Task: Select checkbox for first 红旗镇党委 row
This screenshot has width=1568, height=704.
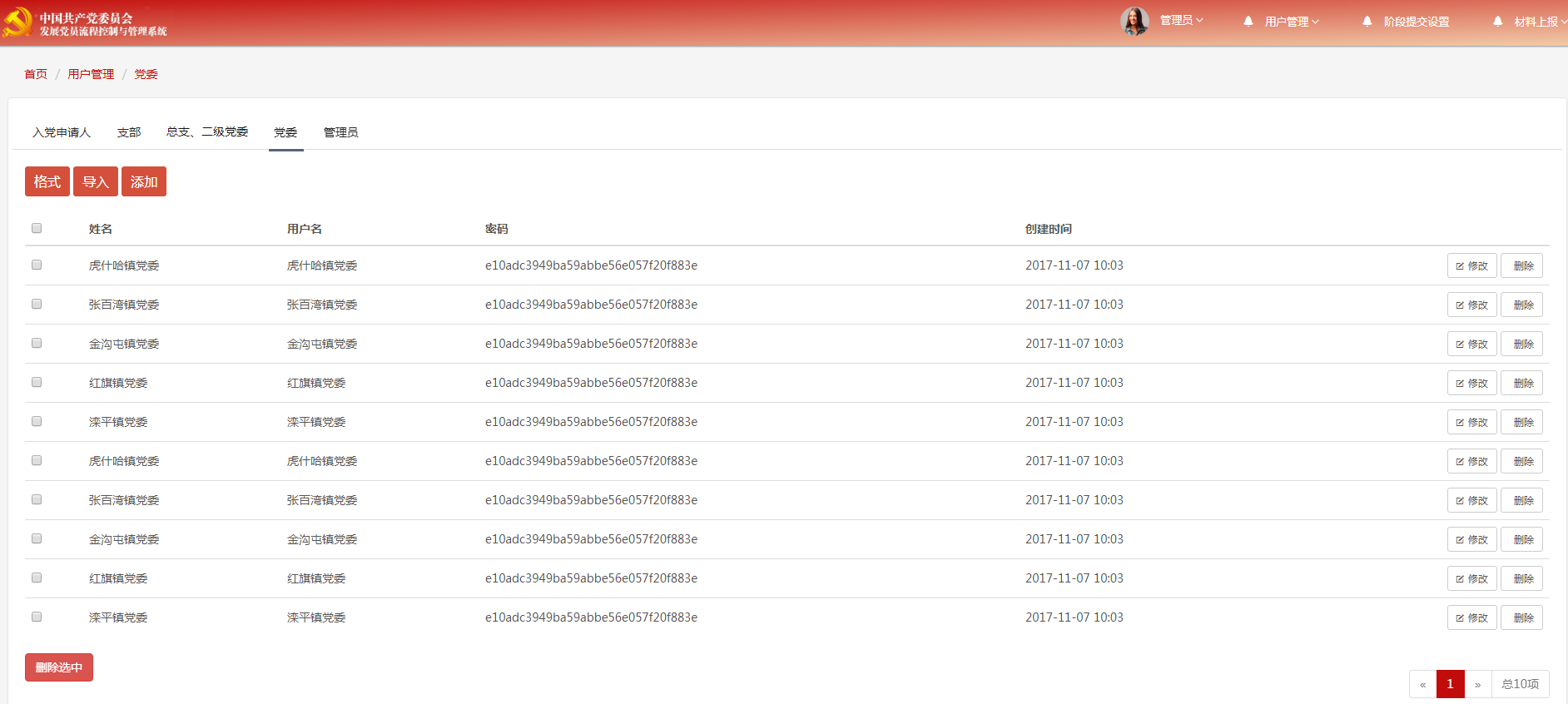Action: [37, 382]
